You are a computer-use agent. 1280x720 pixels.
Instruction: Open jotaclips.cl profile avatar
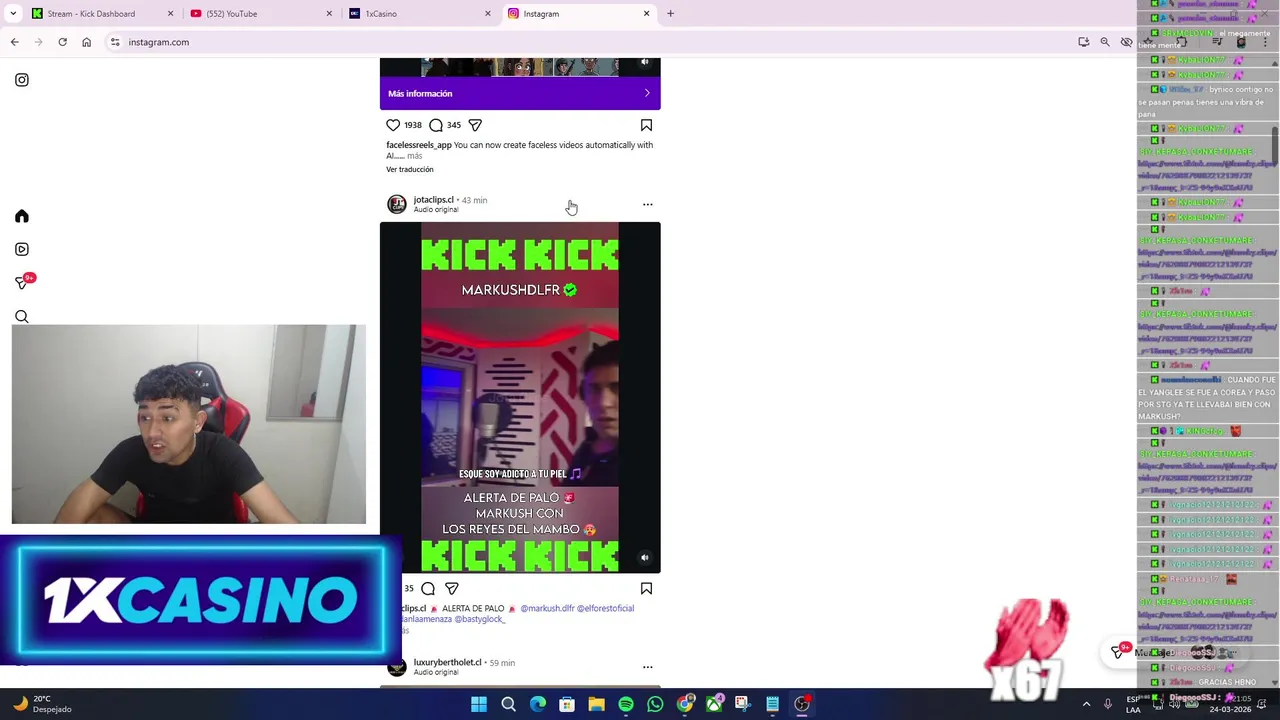[x=397, y=204]
